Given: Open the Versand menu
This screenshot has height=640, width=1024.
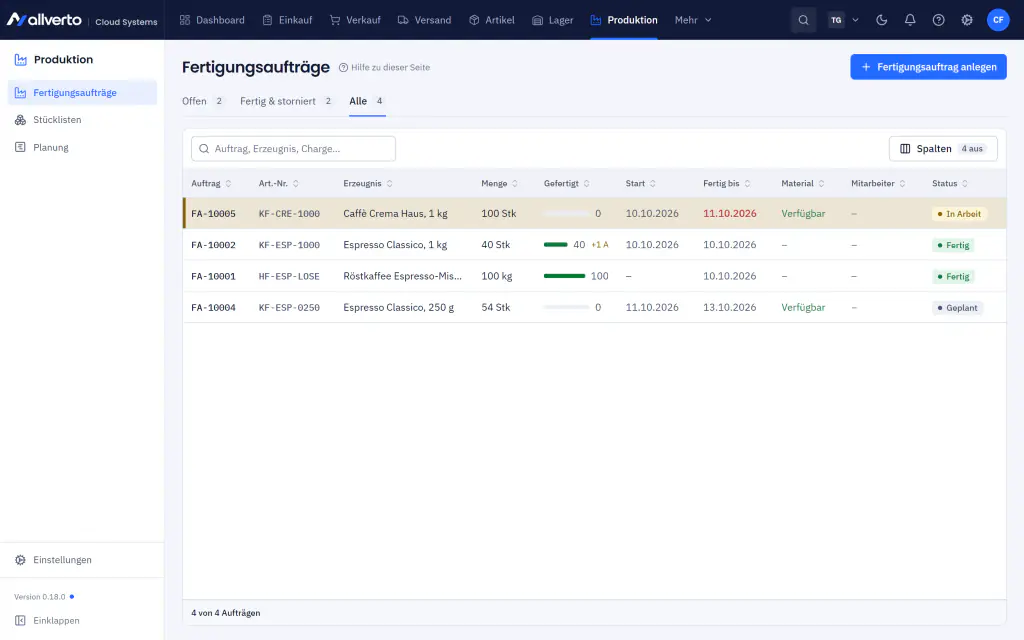Looking at the screenshot, I should click(424, 20).
